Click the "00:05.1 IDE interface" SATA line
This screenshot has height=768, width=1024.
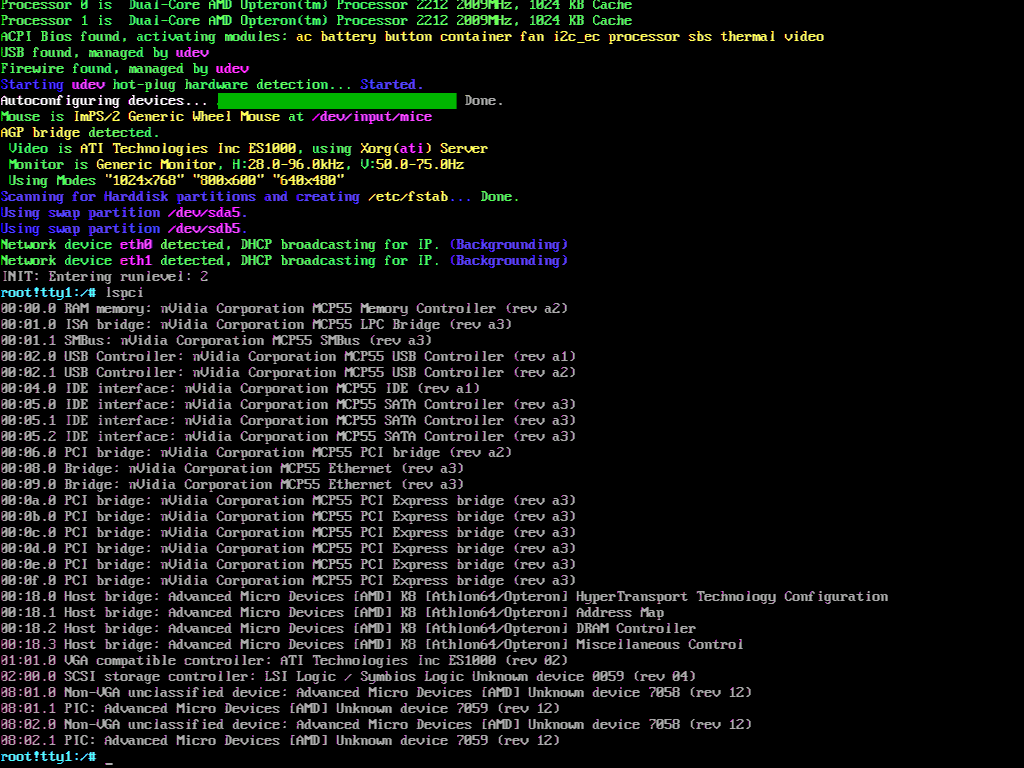[288, 421]
